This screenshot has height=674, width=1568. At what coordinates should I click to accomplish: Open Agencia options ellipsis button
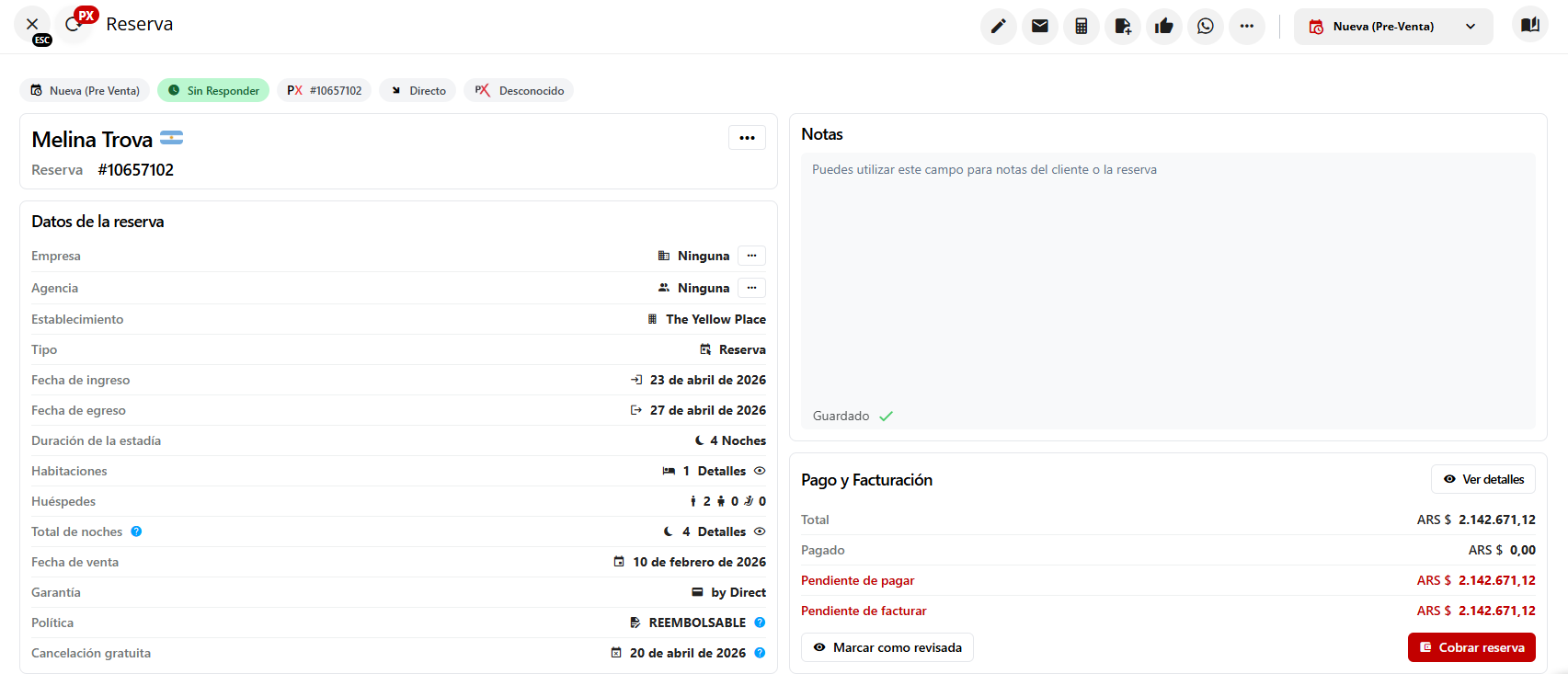point(751,288)
